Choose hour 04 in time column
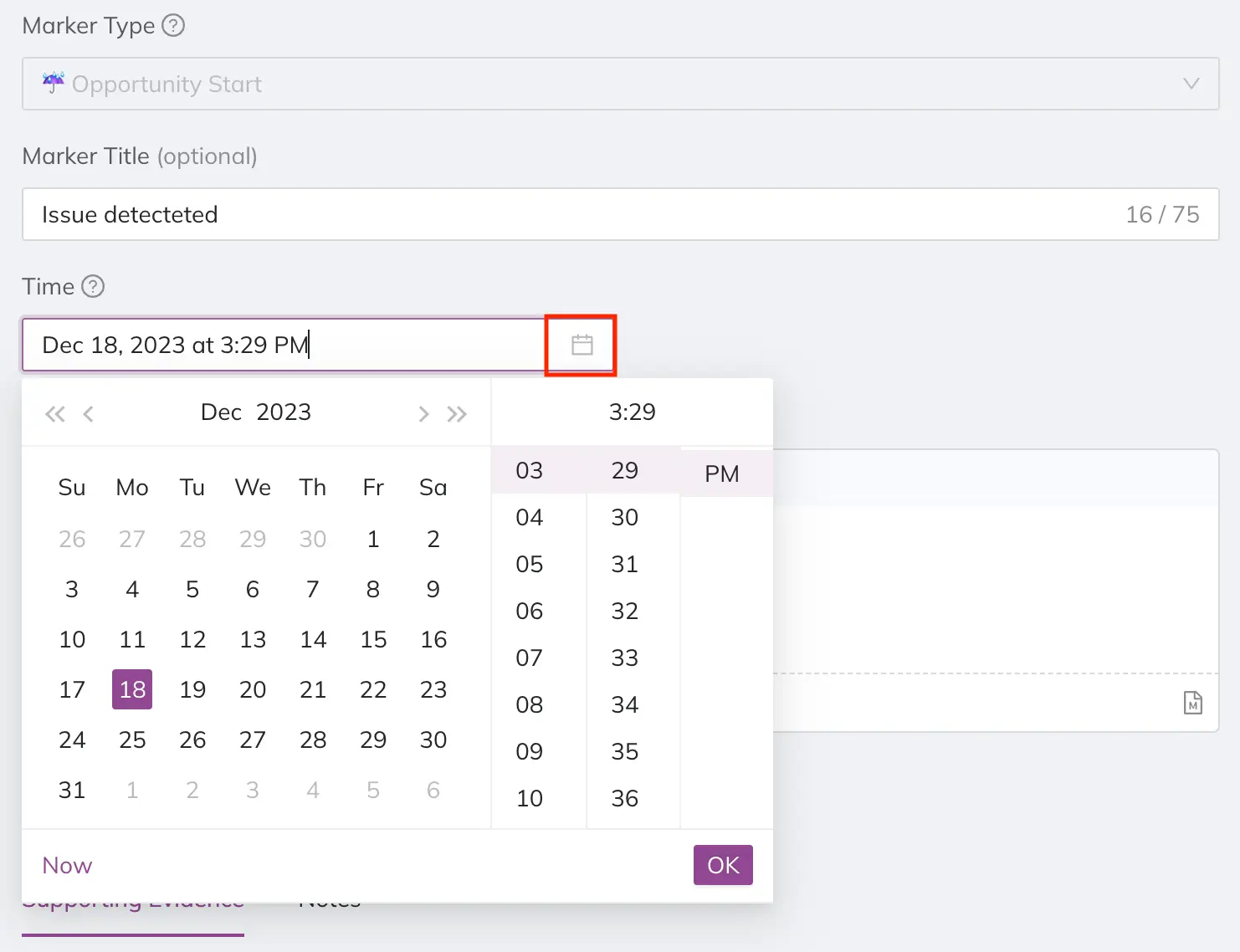1240x952 pixels. [538, 517]
